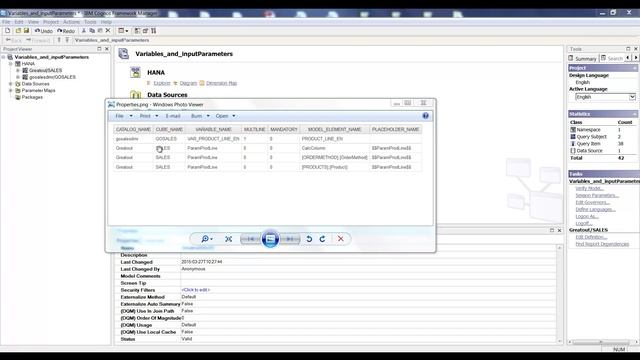Open the Actions menu
640x360 pixels.
(x=71, y=22)
